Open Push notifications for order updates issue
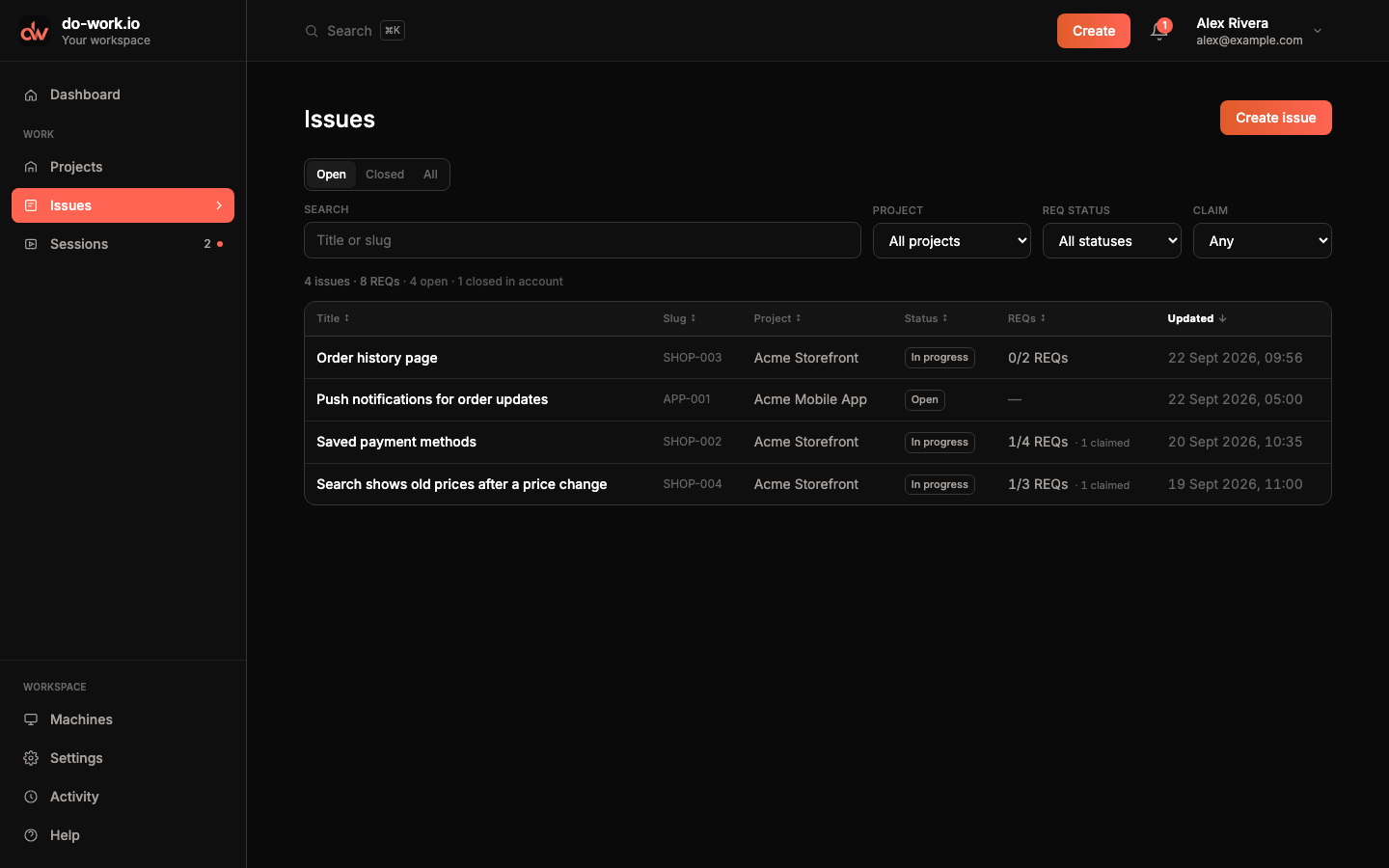 click(432, 399)
